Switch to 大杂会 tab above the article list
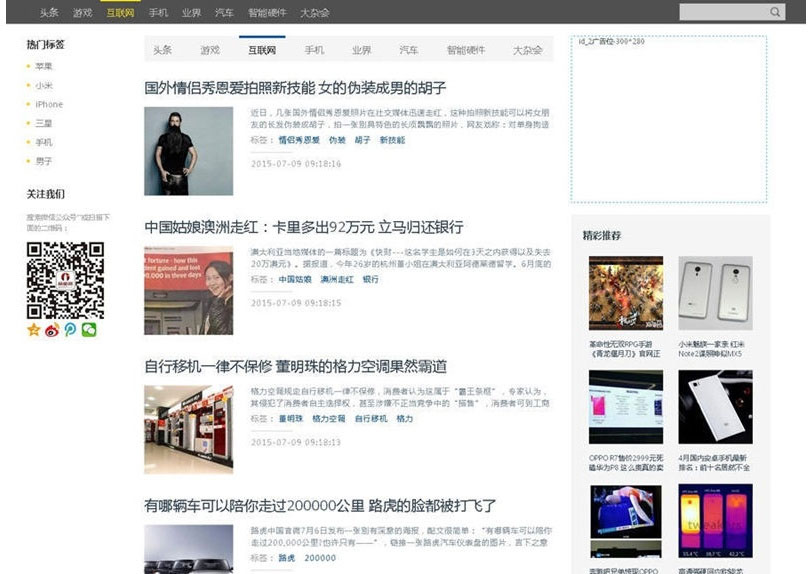 coord(527,50)
